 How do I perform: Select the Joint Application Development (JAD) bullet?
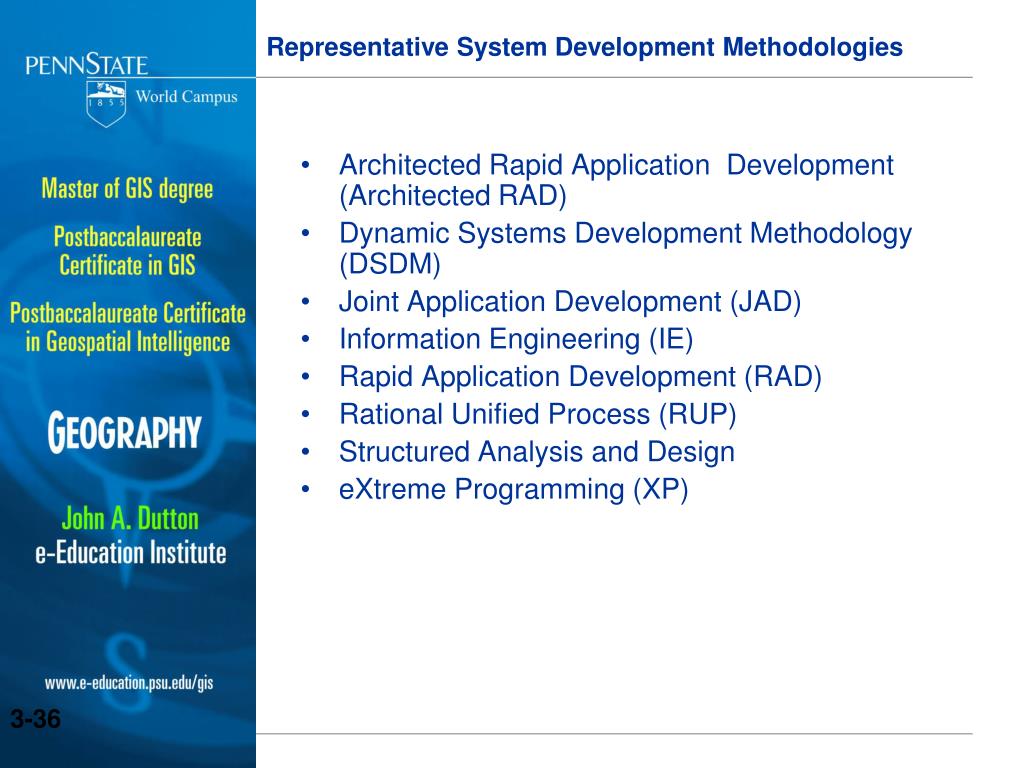pos(569,302)
